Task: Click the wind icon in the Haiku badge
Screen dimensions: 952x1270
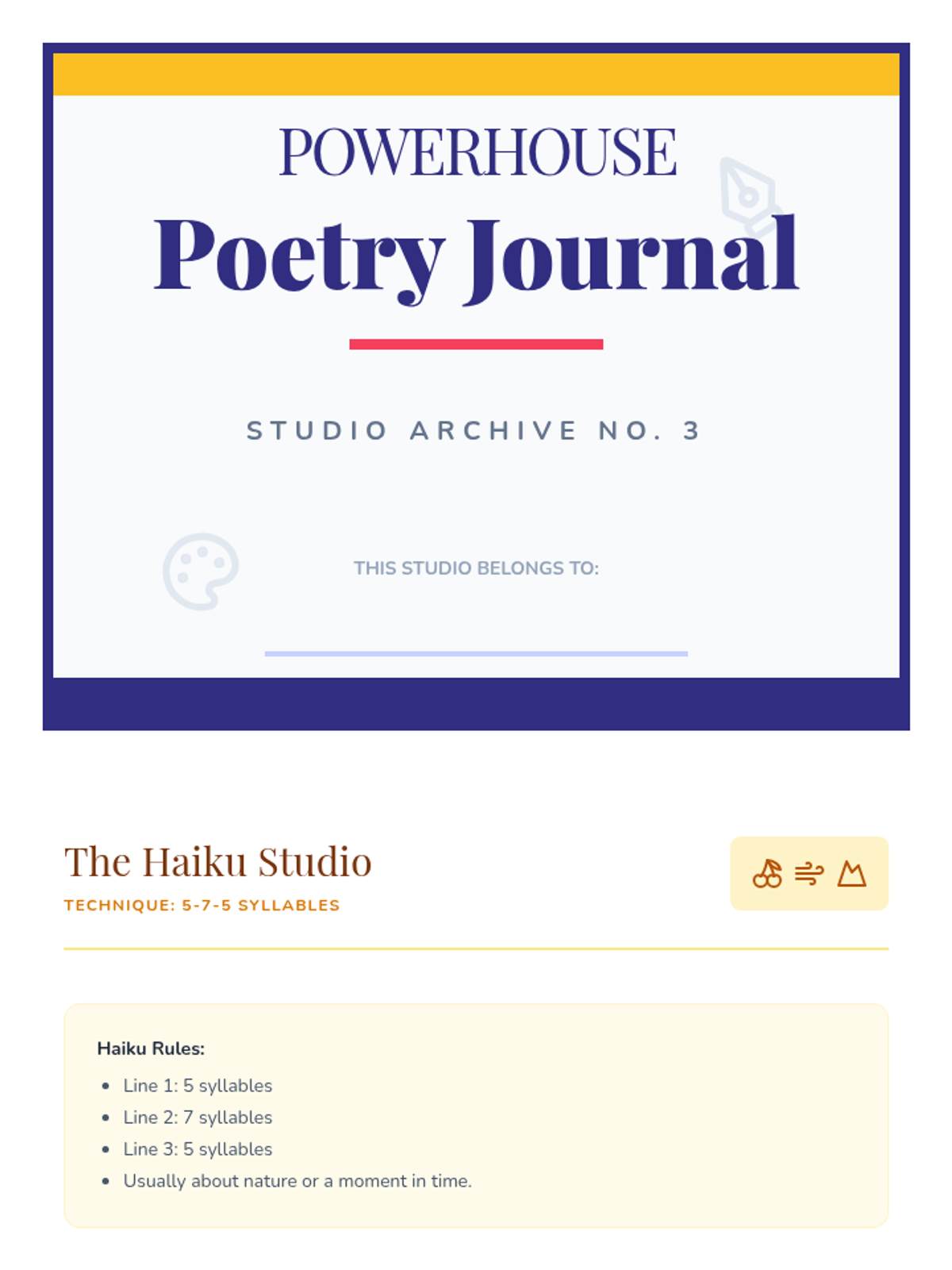Action: (x=809, y=874)
